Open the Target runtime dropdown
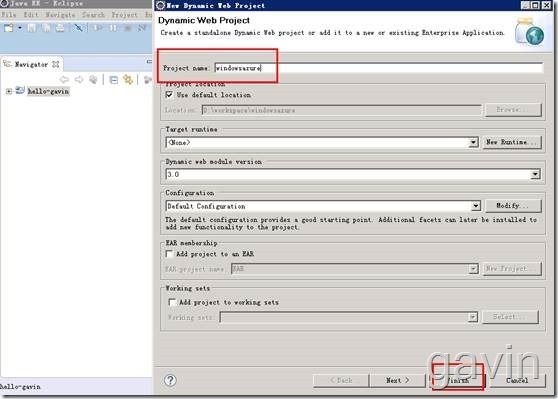This screenshot has width=558, height=399. click(473, 142)
